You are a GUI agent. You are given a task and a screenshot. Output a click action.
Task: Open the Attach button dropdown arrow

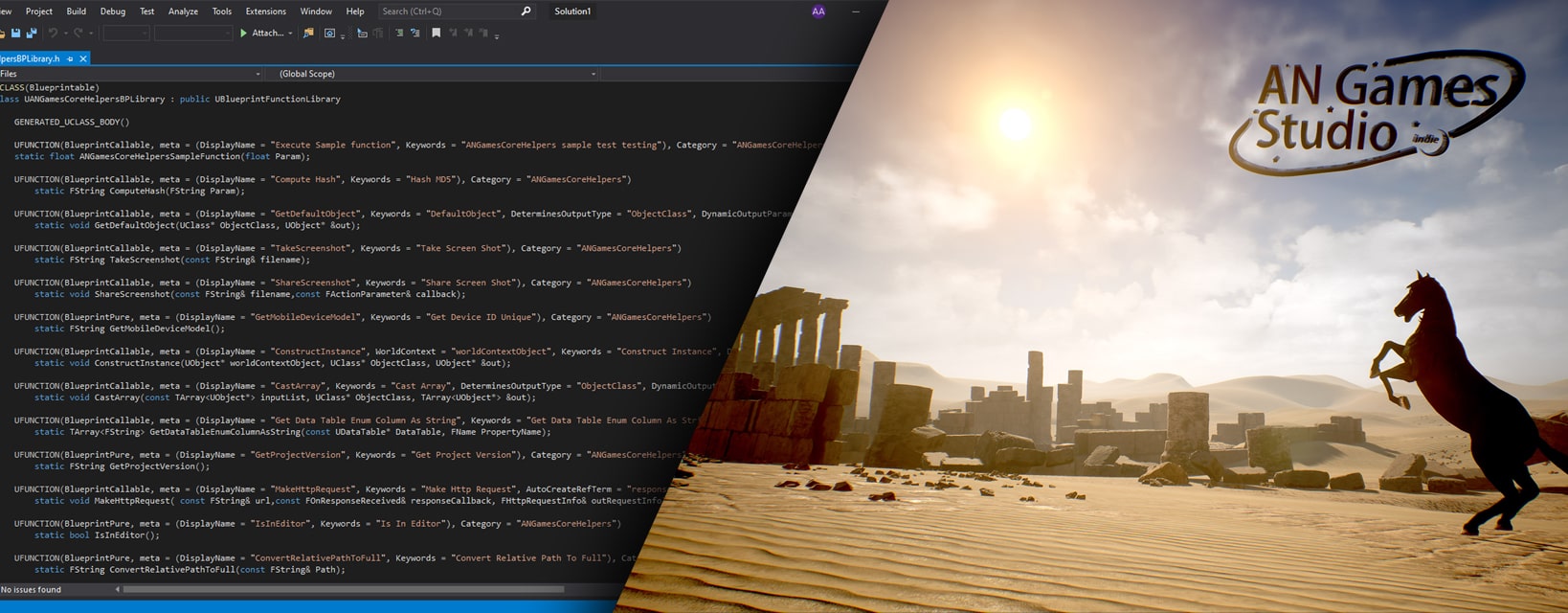[290, 34]
